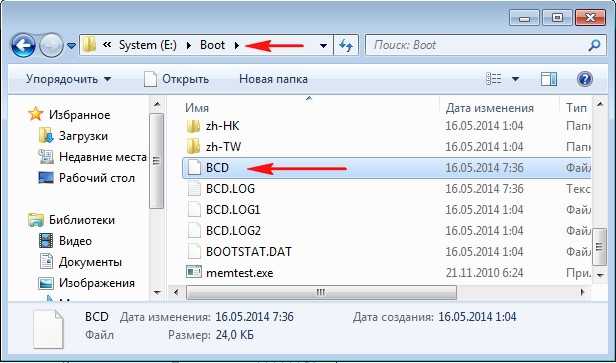Select the BCD file row

pyautogui.click(x=388, y=168)
